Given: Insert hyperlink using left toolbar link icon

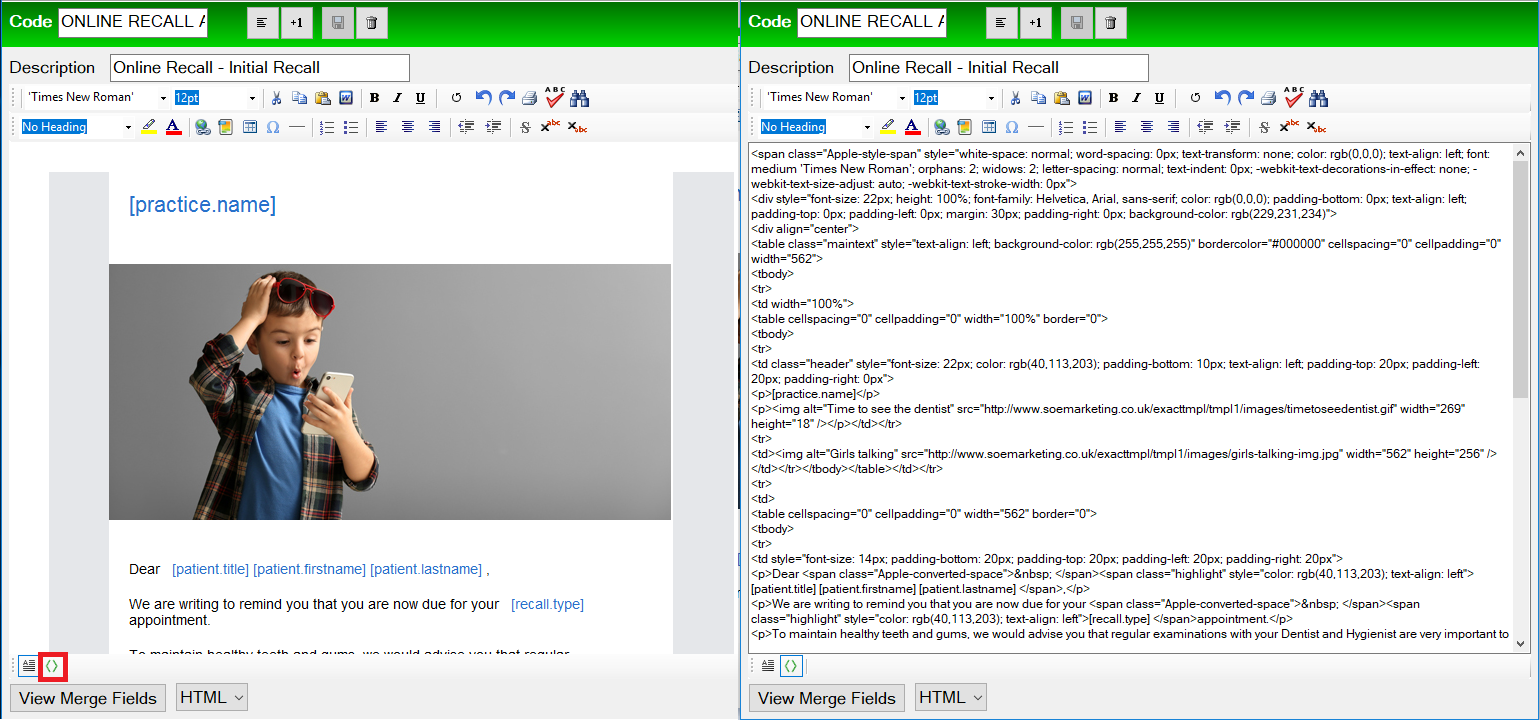Looking at the screenshot, I should 203,127.
